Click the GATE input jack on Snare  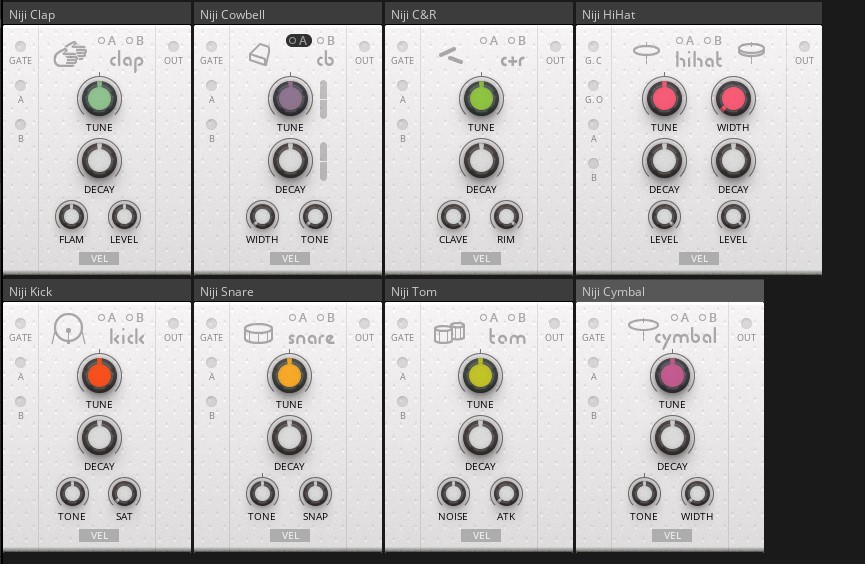[211, 323]
